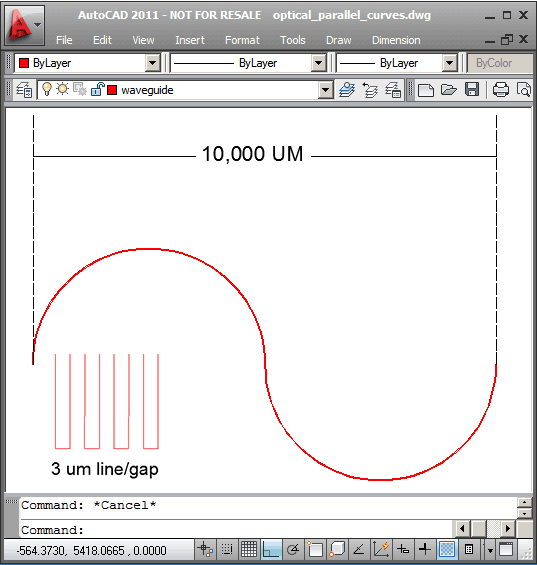The height and width of the screenshot is (565, 537).
Task: Click red ByLayer color swatch in properties
Action: tap(24, 63)
